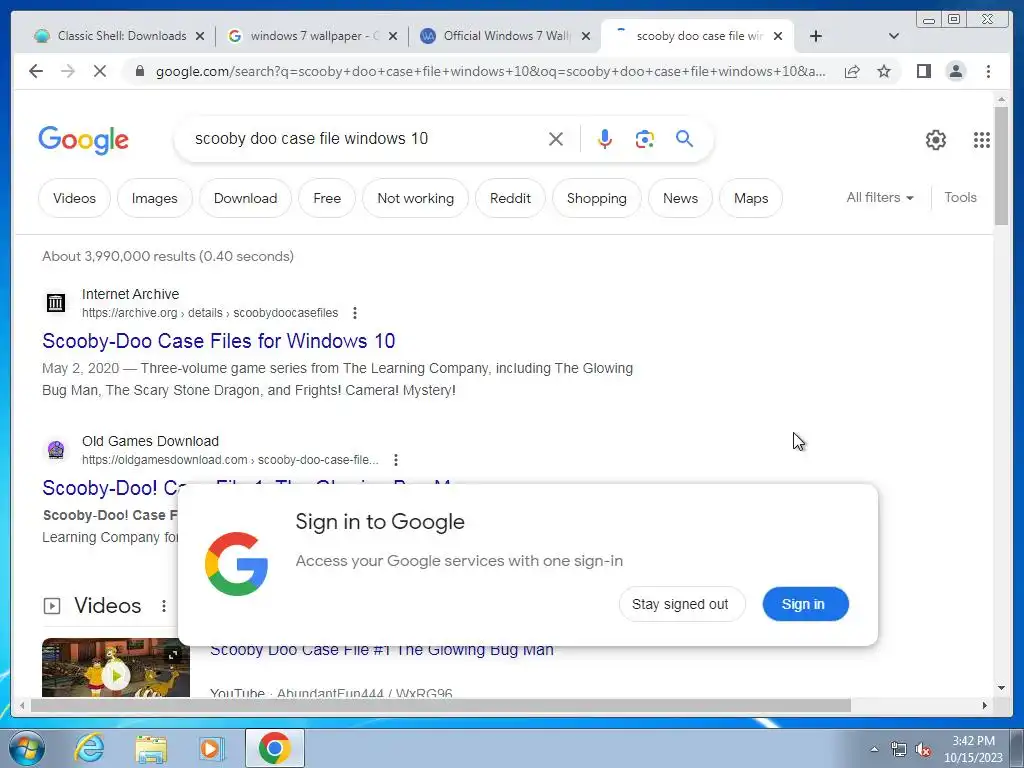Open the Old Games Download result's options dots
Viewport: 1024px width, 768px height.
(396, 460)
